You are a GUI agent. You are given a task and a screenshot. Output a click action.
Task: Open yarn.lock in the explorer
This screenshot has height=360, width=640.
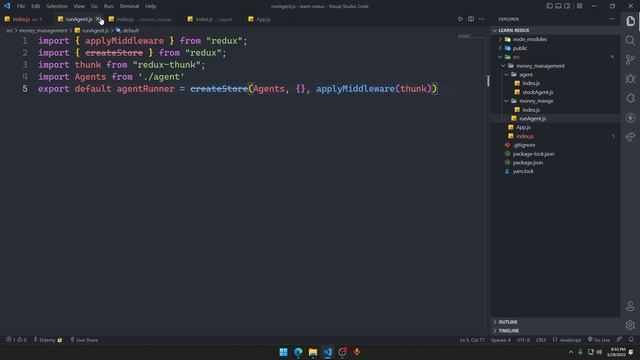[555, 171]
